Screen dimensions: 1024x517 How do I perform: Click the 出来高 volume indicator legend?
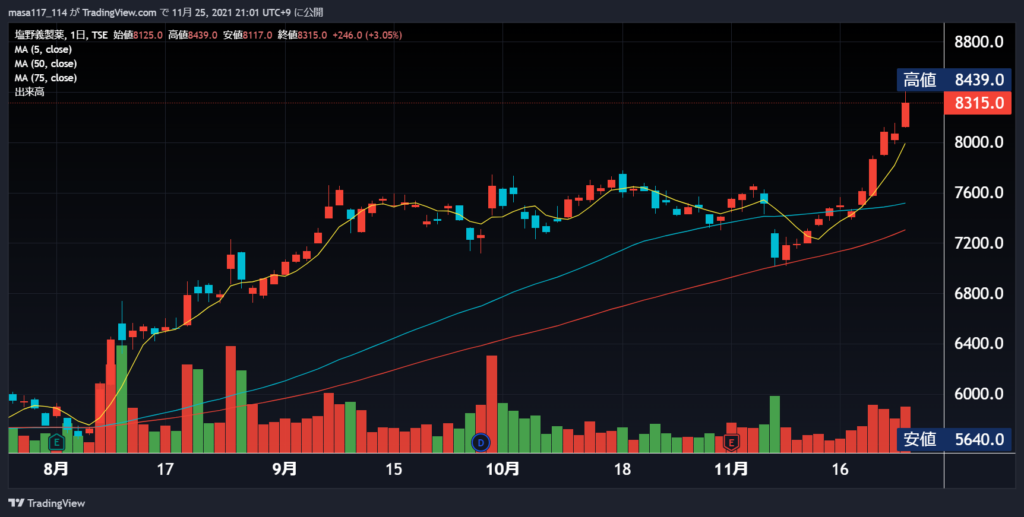(x=29, y=92)
